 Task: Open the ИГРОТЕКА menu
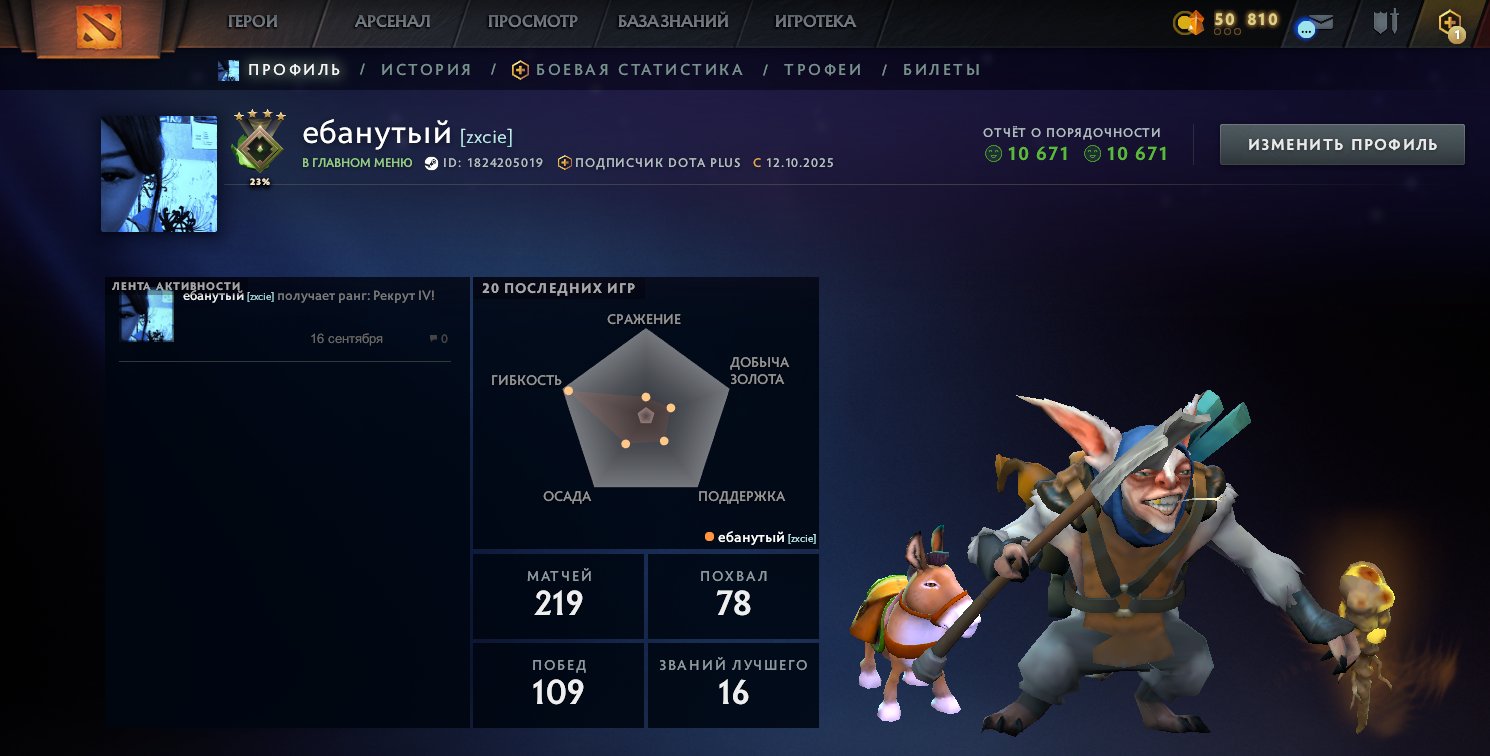[x=815, y=21]
